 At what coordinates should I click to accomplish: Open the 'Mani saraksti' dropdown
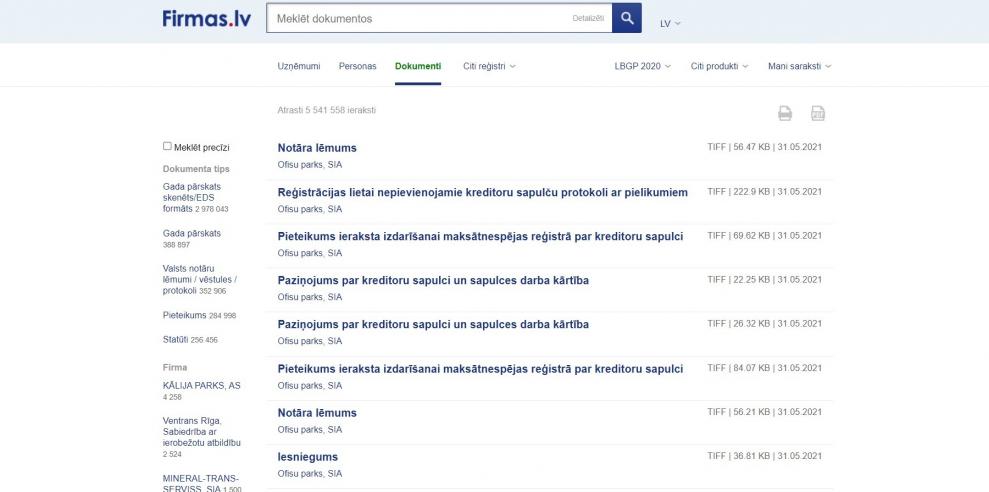point(799,66)
